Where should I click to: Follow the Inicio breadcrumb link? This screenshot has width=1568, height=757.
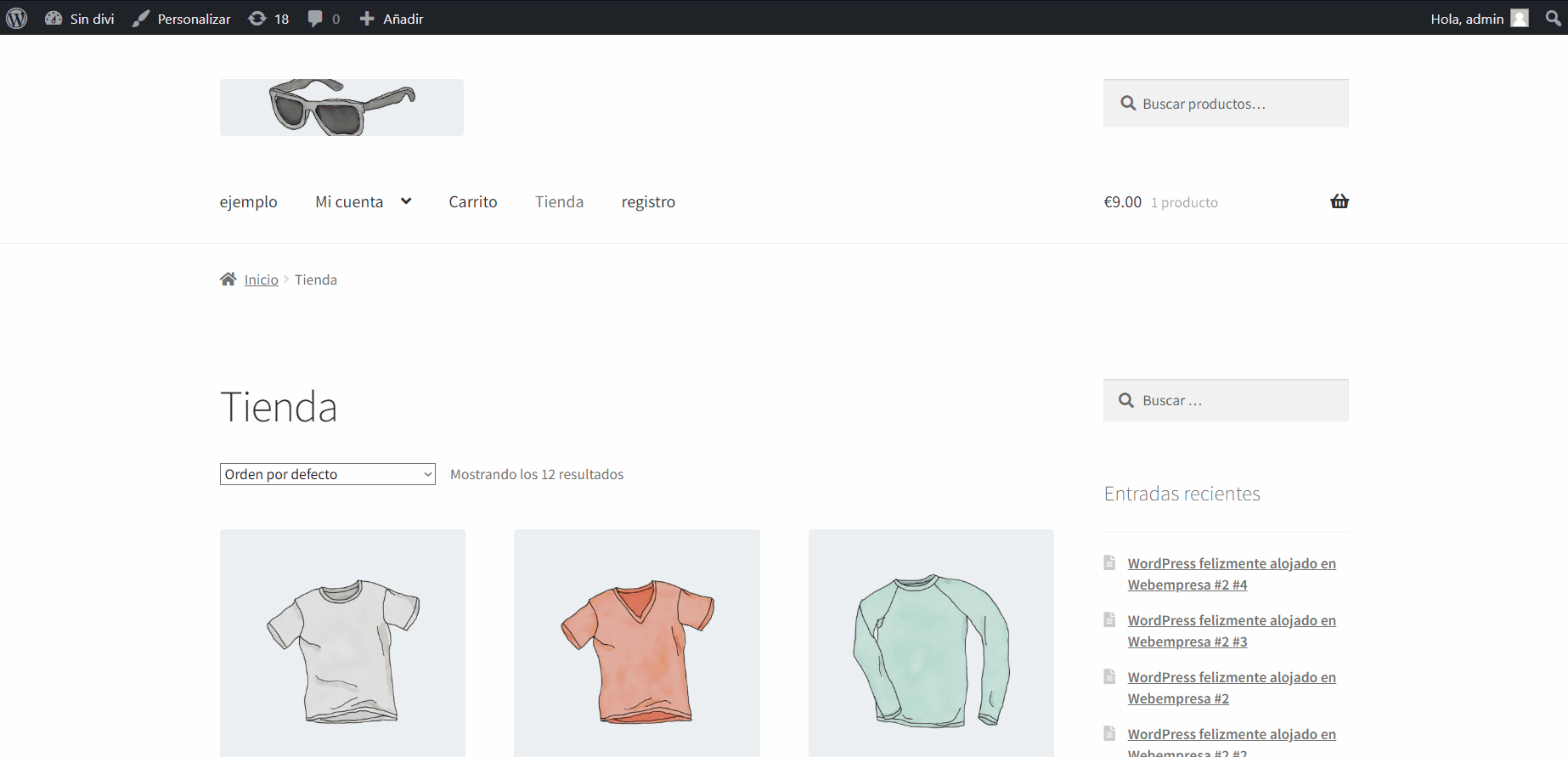point(261,280)
